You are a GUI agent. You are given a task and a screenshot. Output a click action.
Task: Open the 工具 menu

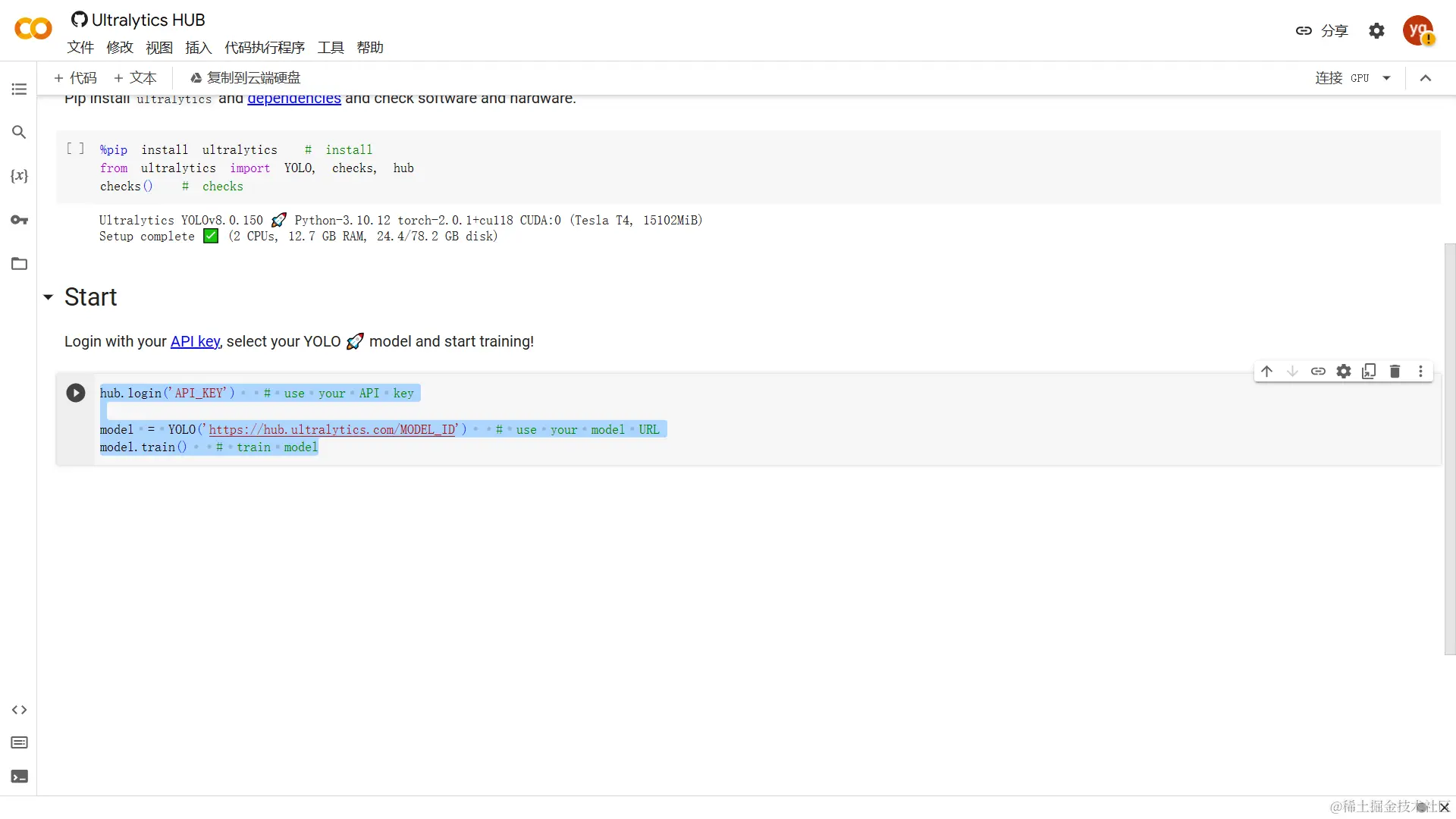(x=330, y=48)
